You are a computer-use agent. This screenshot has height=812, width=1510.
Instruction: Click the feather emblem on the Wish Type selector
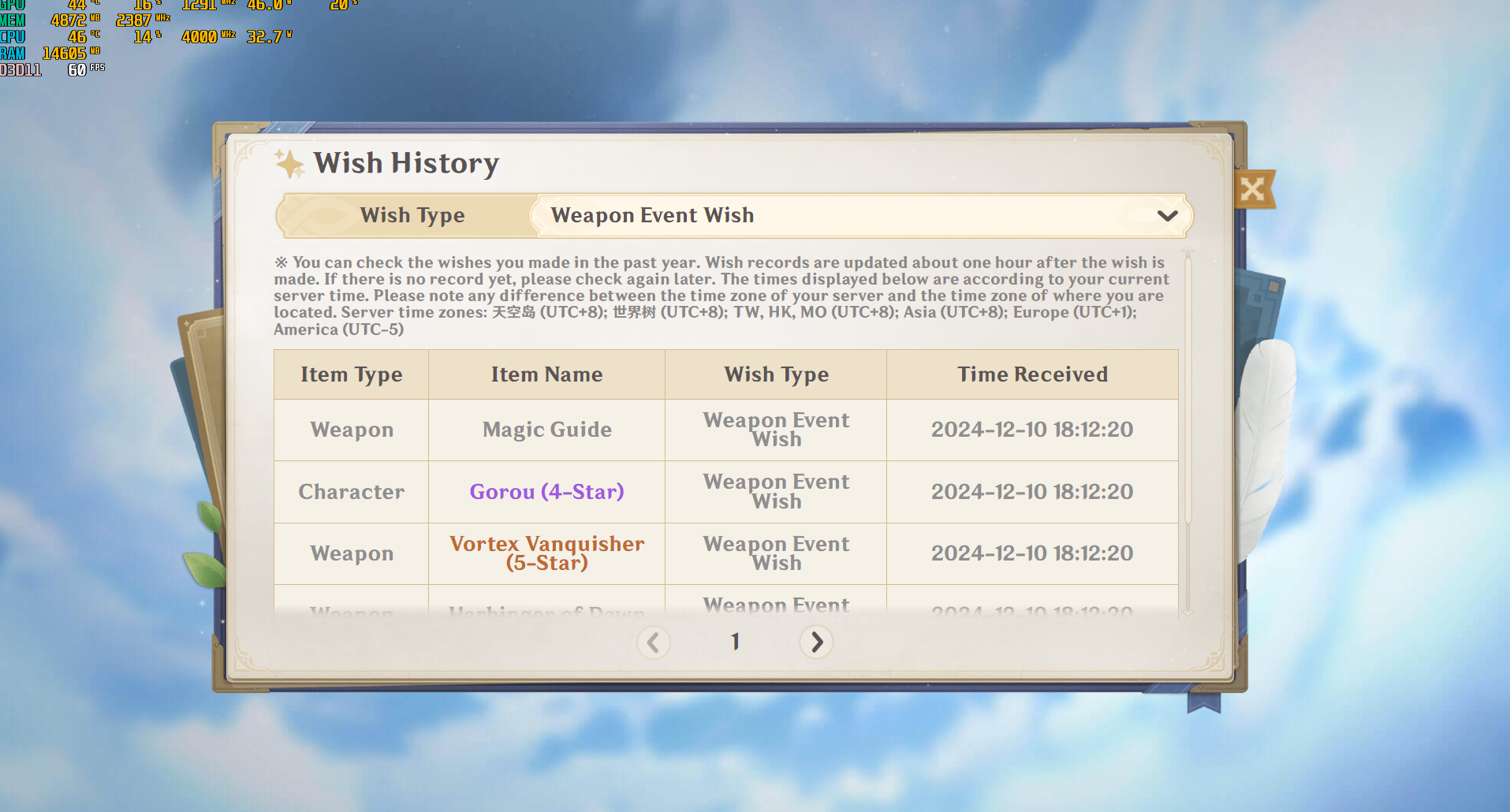click(318, 214)
